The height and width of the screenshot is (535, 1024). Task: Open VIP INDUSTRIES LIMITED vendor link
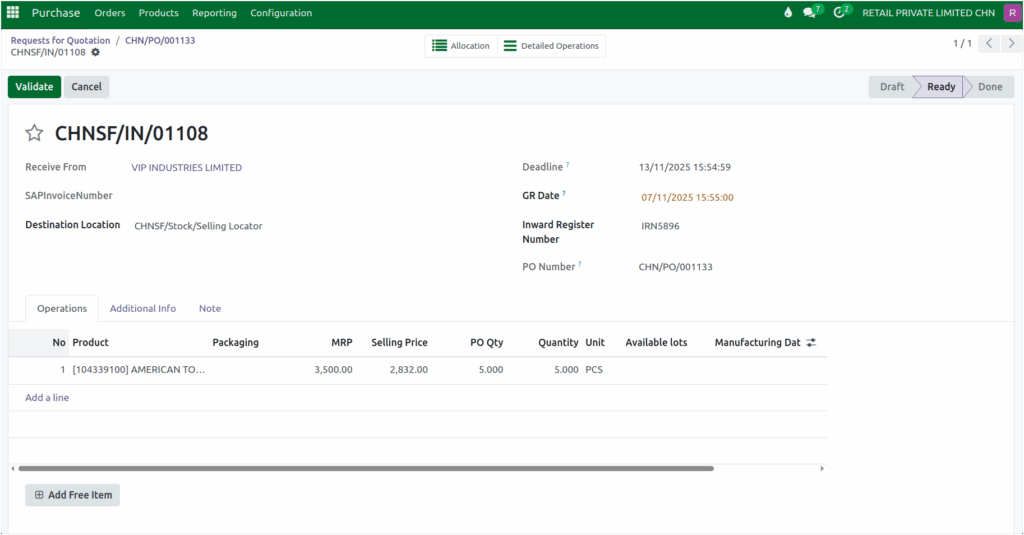point(187,168)
